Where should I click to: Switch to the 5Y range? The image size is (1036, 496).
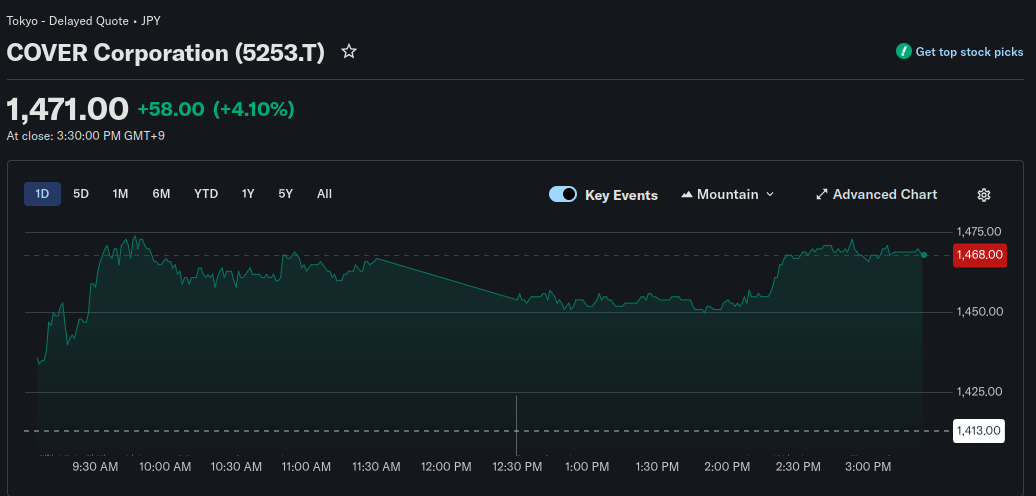click(285, 194)
